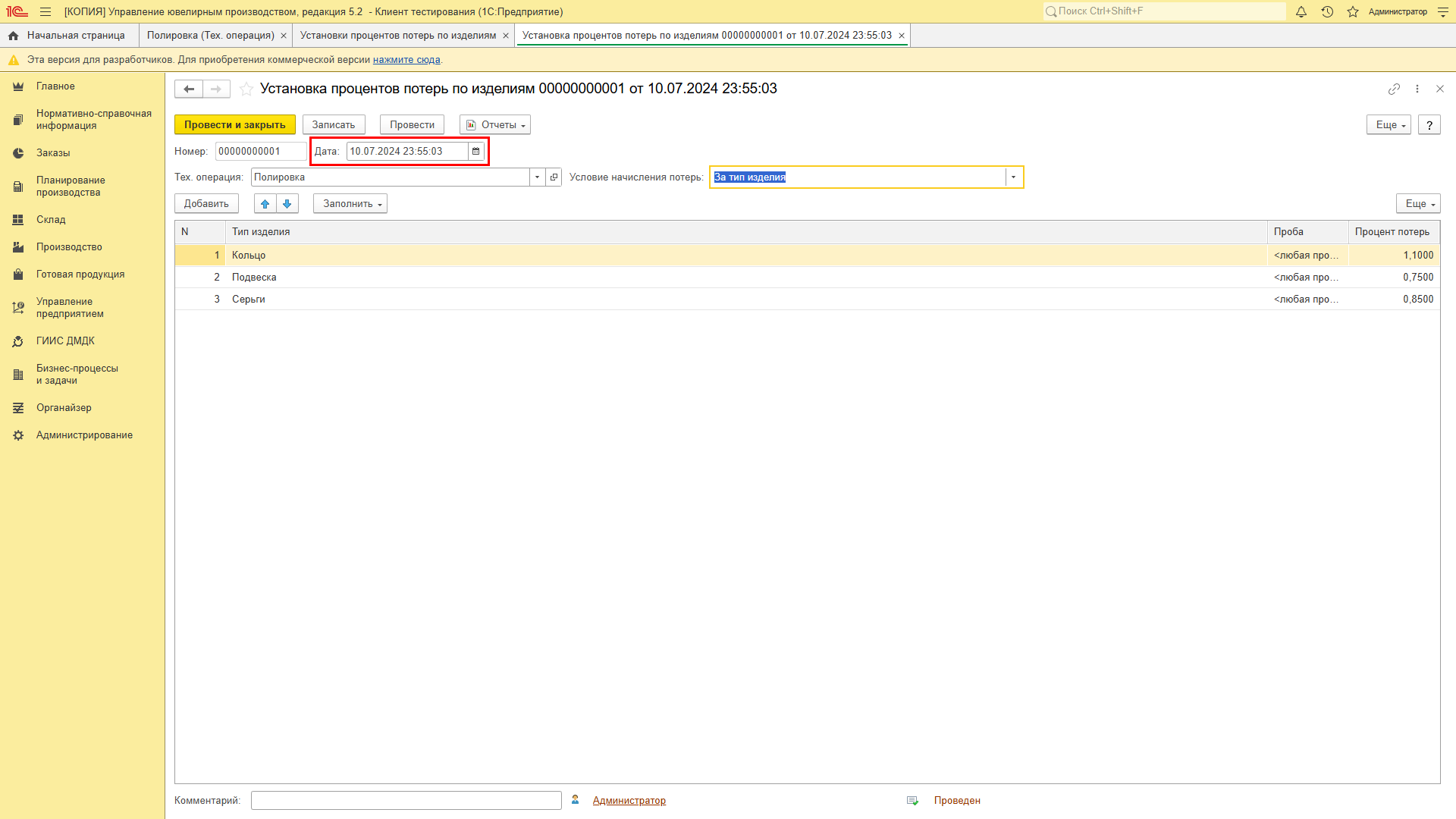The width and height of the screenshot is (1456, 819).
Task: Open Управление предприятием section
Action: point(83,308)
